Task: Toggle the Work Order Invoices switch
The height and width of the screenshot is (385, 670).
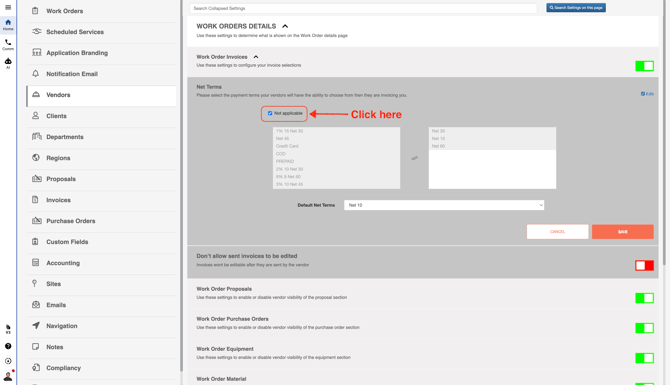Action: [x=644, y=66]
